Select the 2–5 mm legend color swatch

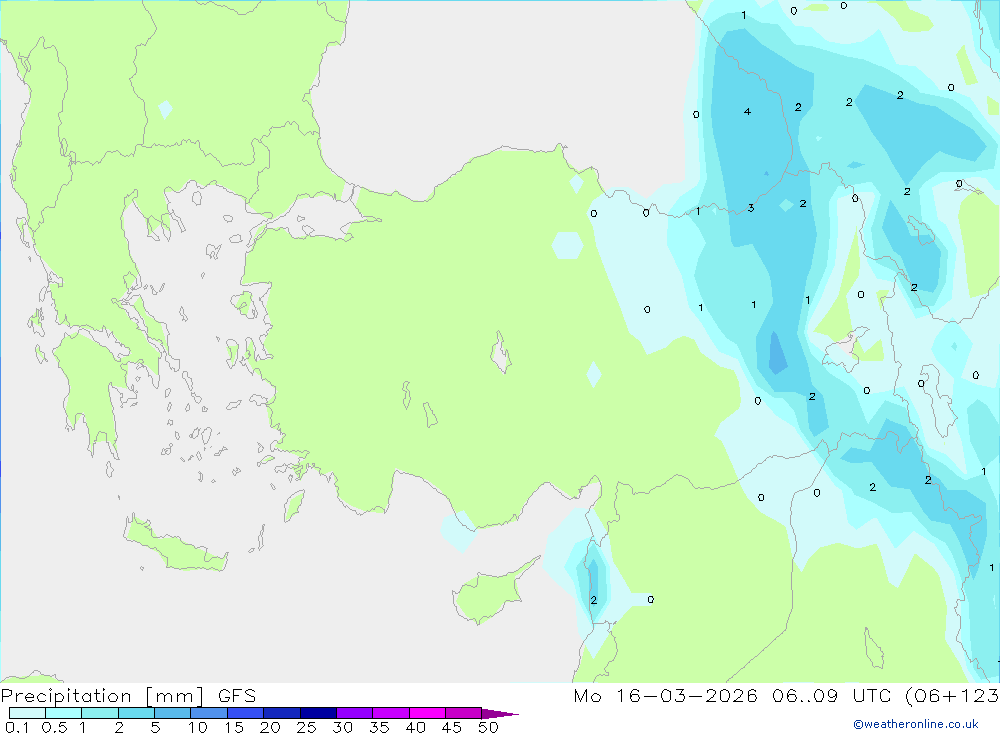pos(136,713)
